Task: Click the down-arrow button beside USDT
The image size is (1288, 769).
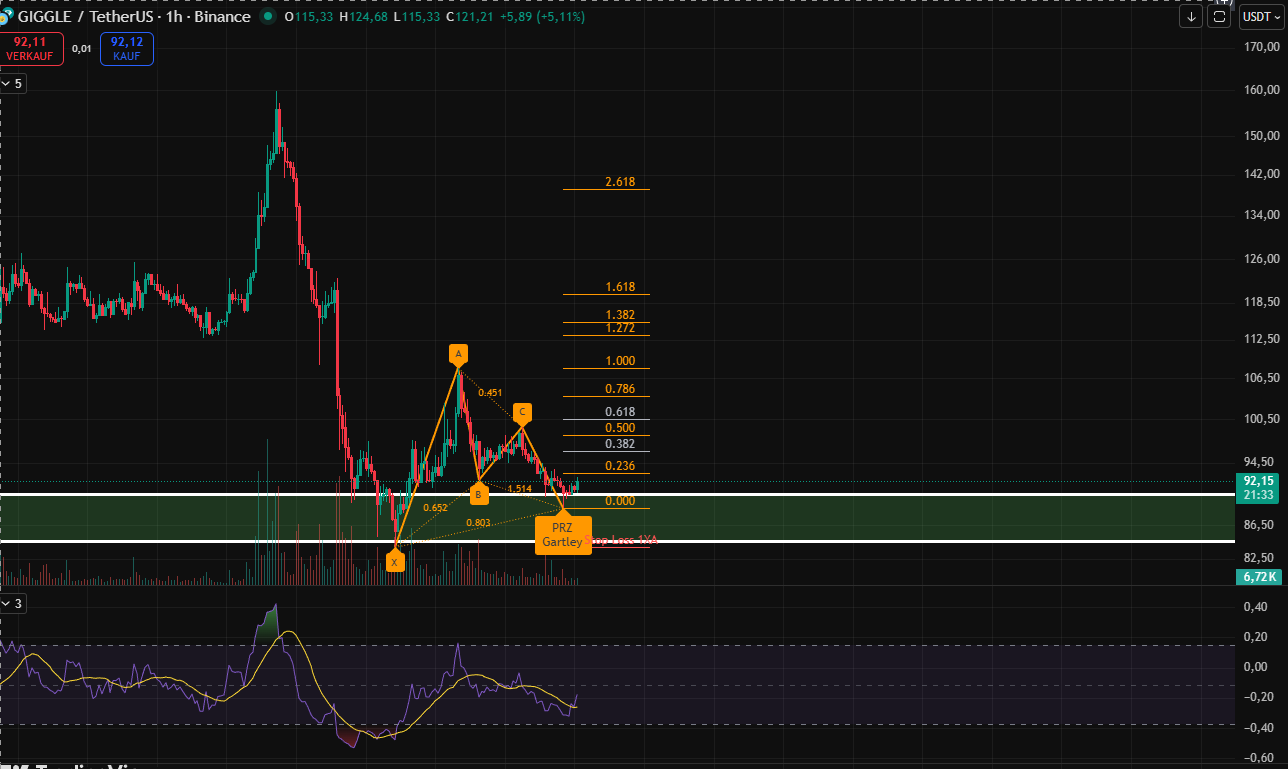Action: click(1190, 17)
